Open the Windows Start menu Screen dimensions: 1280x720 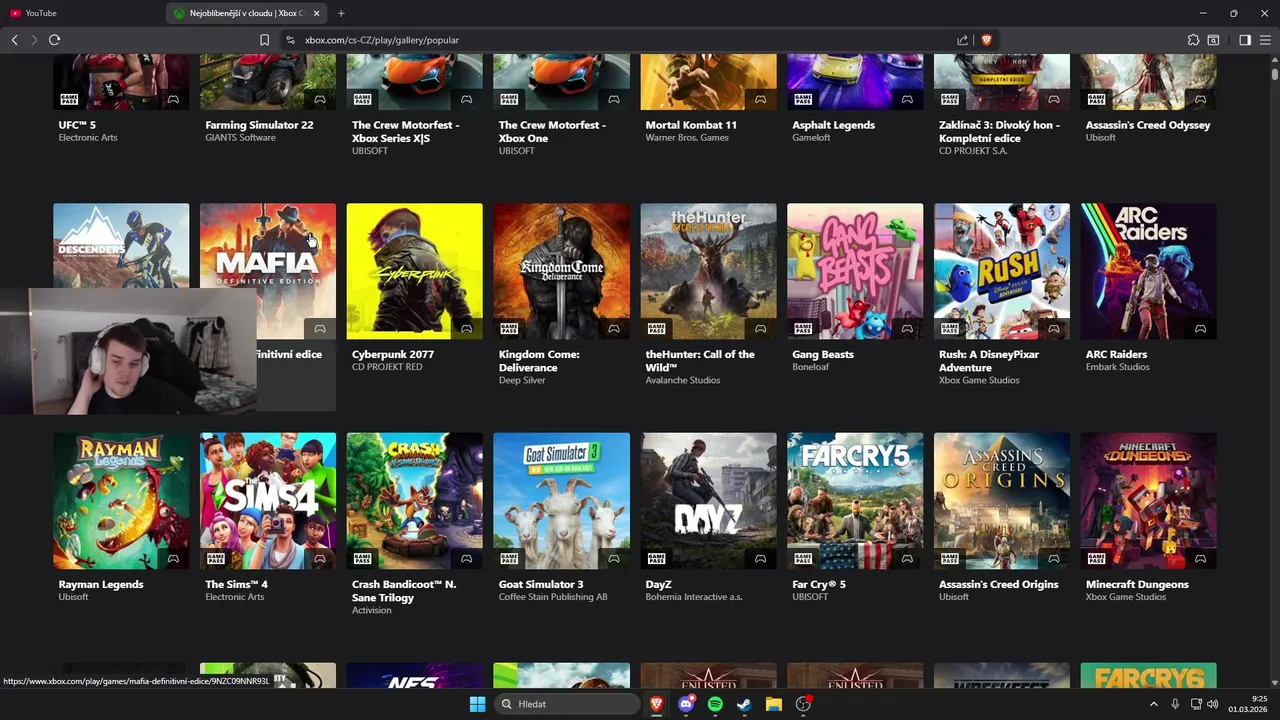[477, 704]
